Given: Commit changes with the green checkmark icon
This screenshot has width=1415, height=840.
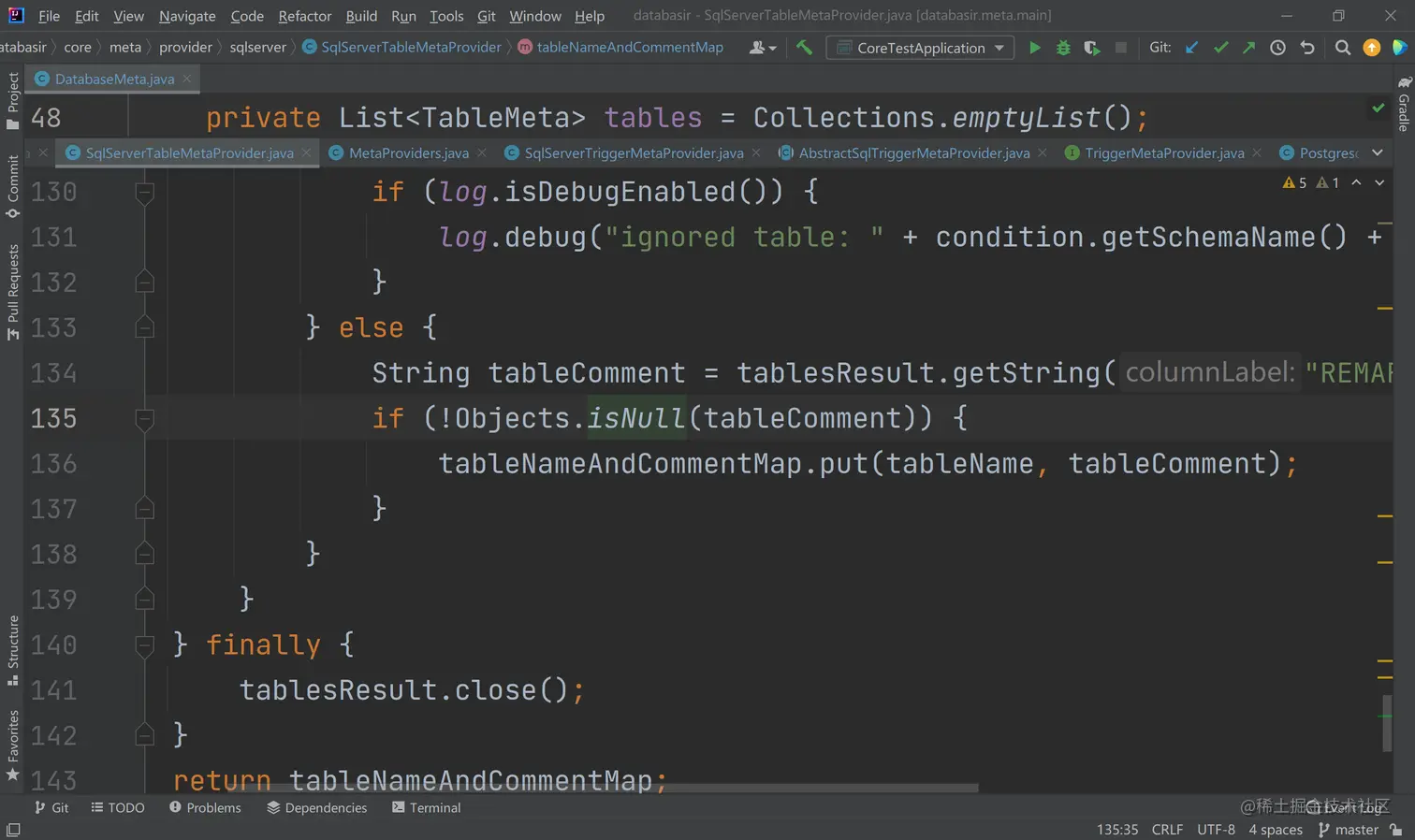Looking at the screenshot, I should pos(1220,48).
